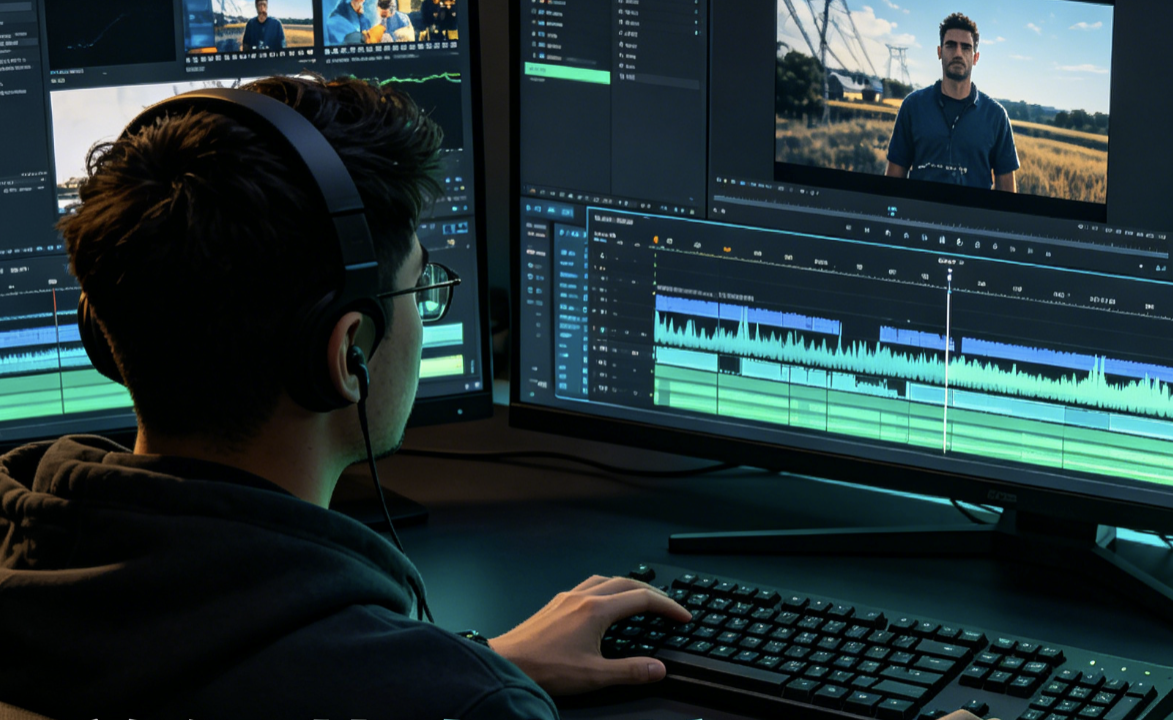Select the green highlighted row in right monitor list
Viewport: 1173px width, 720px height.
point(567,73)
